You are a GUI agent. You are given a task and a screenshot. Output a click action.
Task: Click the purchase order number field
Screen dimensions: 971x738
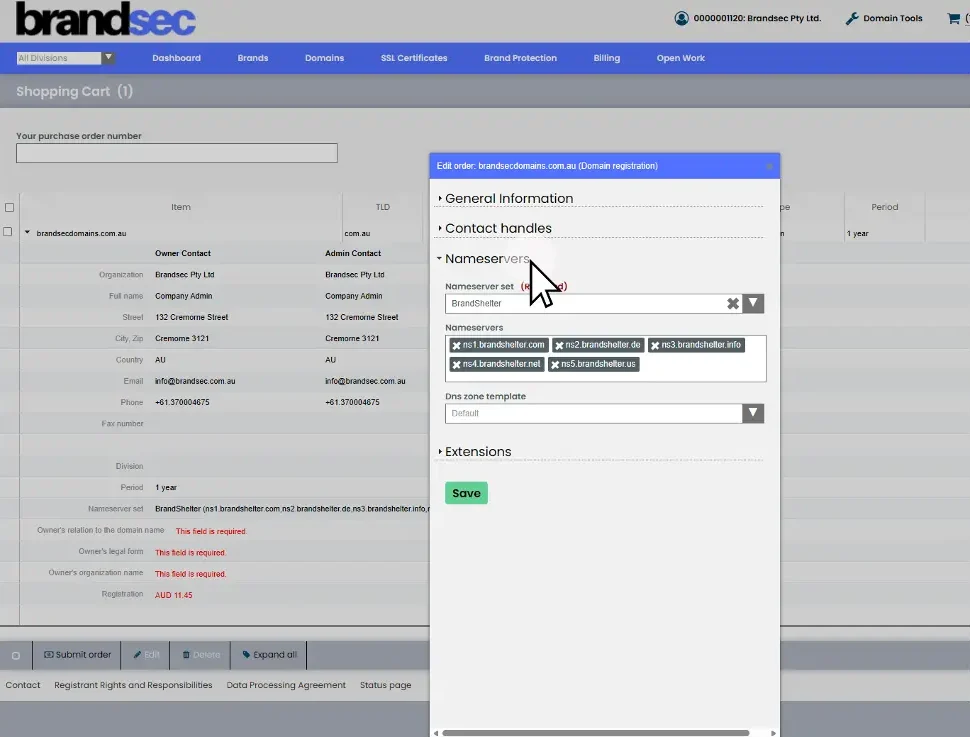pos(176,153)
